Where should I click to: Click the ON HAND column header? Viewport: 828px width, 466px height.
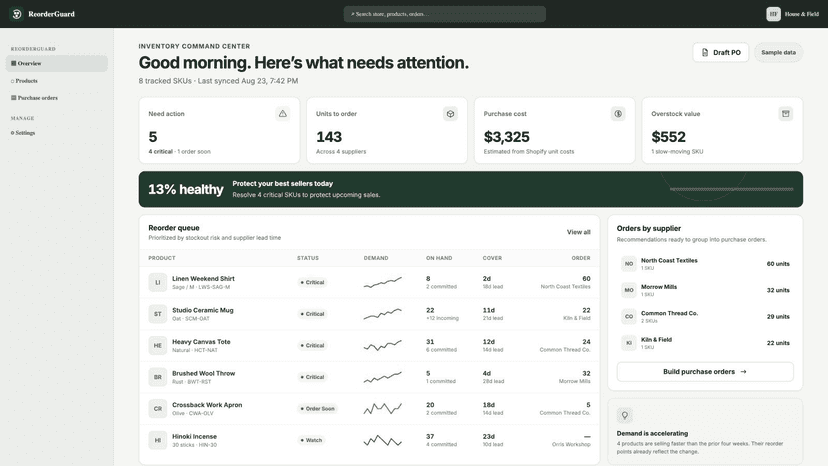(439, 258)
